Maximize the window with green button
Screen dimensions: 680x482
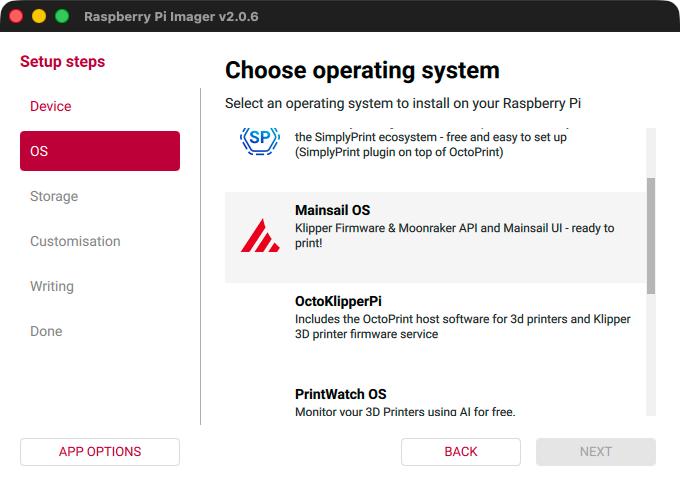tap(62, 16)
